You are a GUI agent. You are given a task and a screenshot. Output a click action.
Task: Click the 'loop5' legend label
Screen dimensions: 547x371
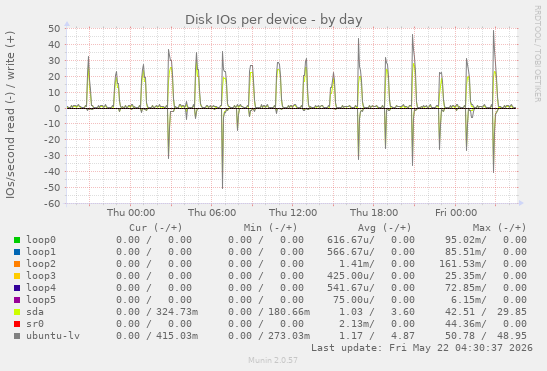coord(41,300)
